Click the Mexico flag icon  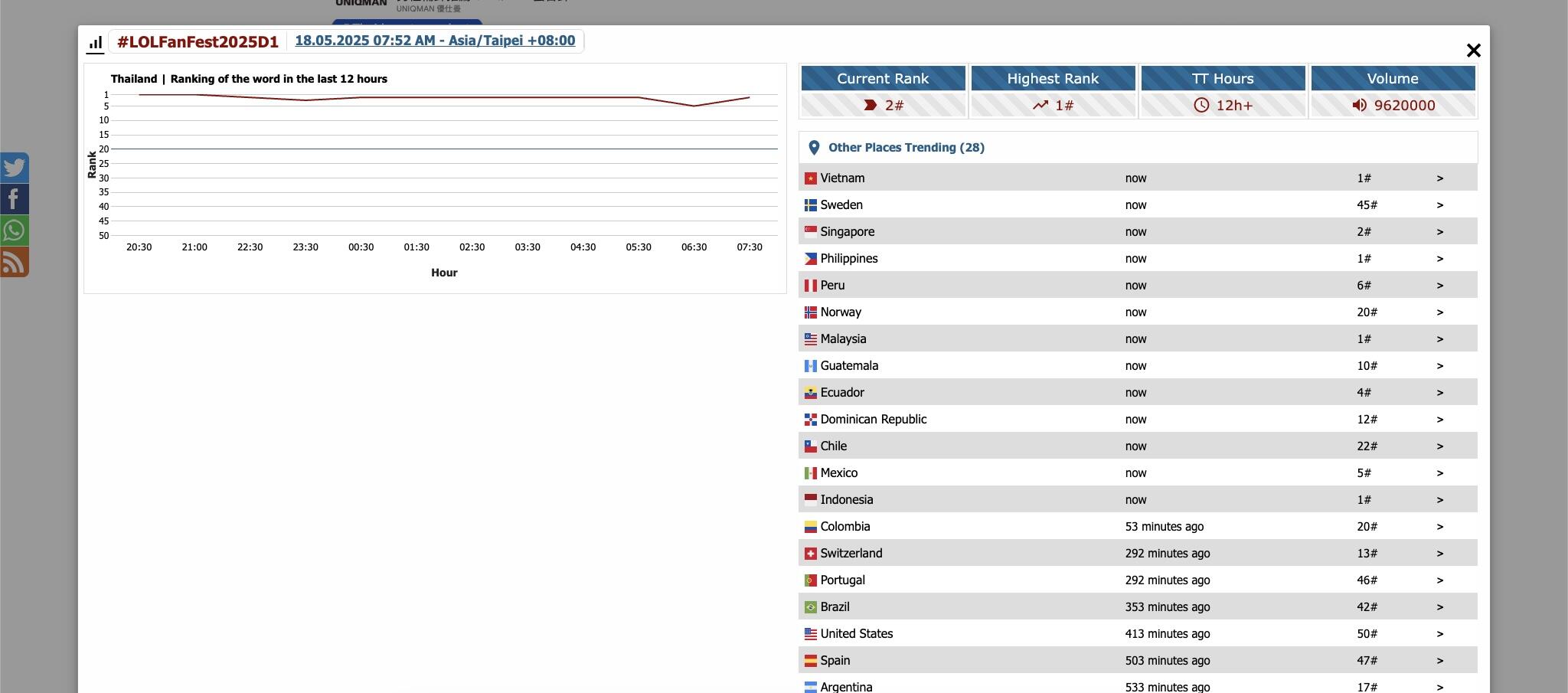[811, 473]
